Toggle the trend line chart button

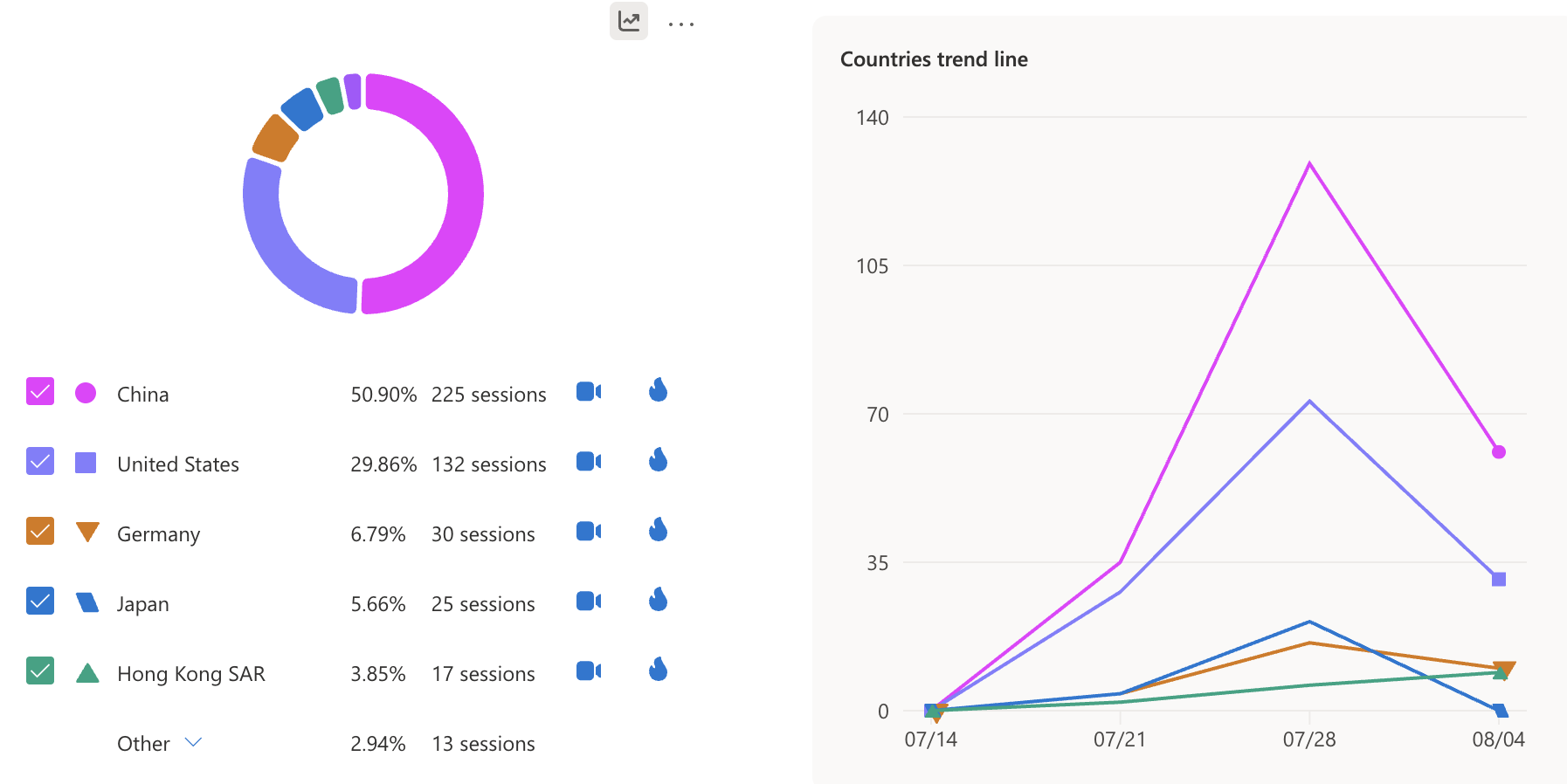(628, 21)
